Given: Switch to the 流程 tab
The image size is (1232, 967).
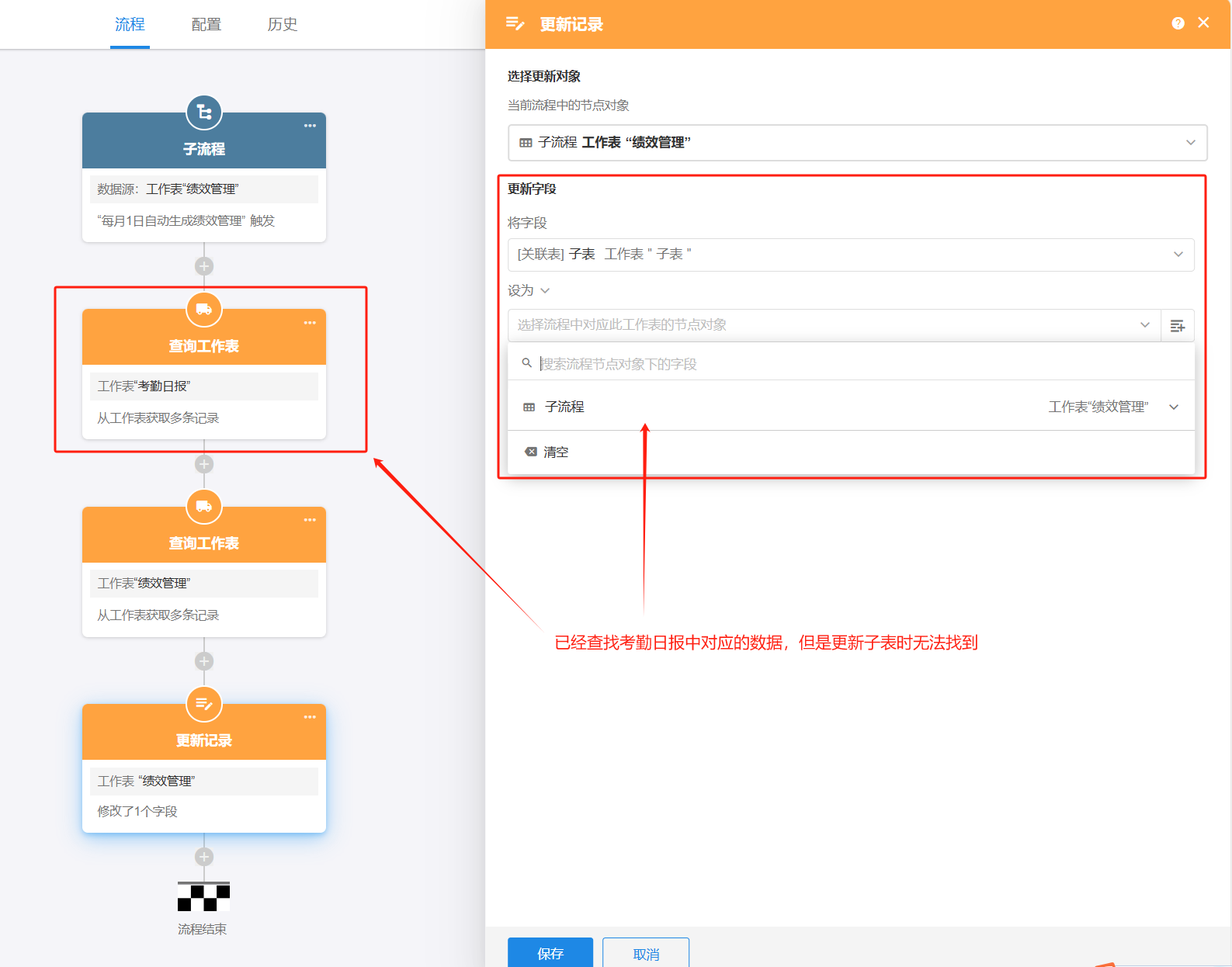Looking at the screenshot, I should (130, 25).
